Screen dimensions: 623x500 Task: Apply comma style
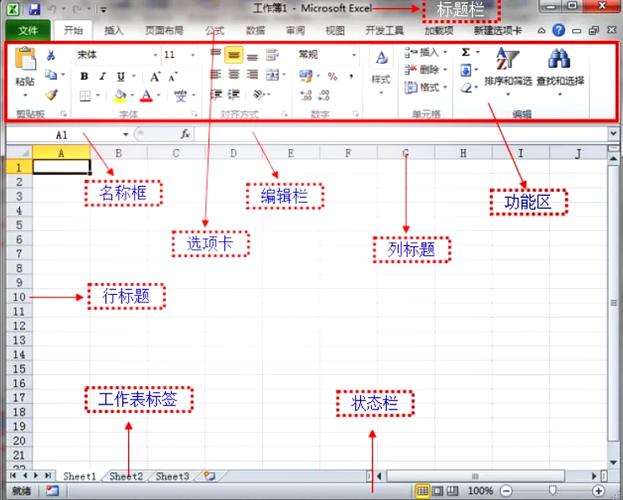pyautogui.click(x=352, y=76)
